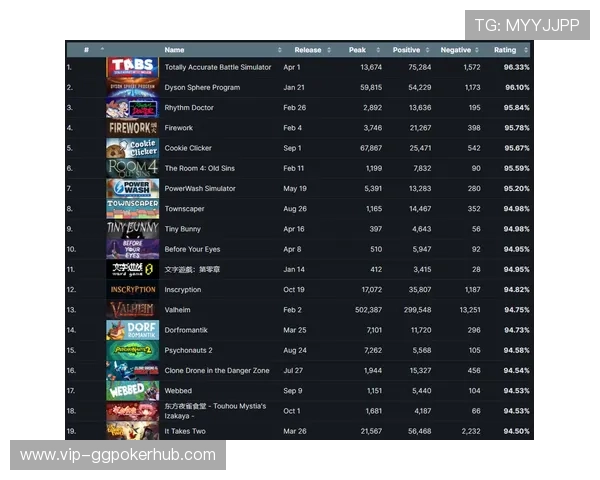
Task: Open the Before Your Eyes entry
Action: pos(192,250)
